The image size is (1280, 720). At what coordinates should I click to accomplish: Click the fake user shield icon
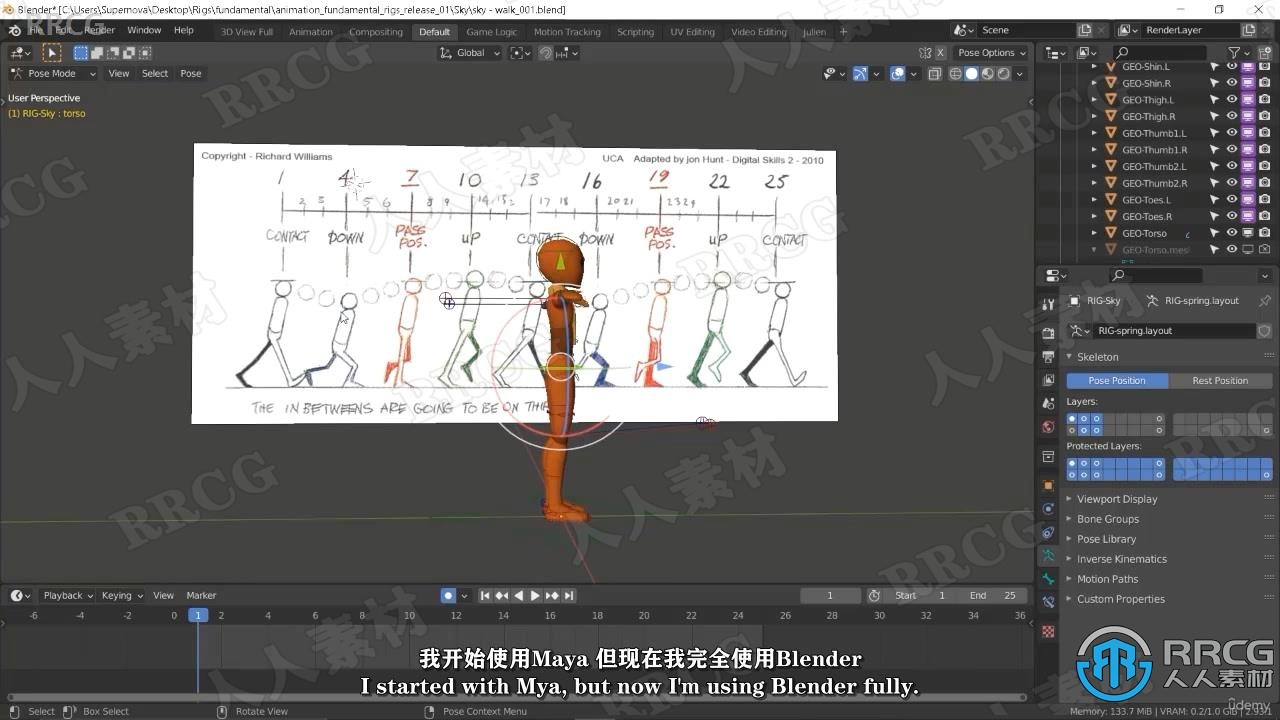1264,331
